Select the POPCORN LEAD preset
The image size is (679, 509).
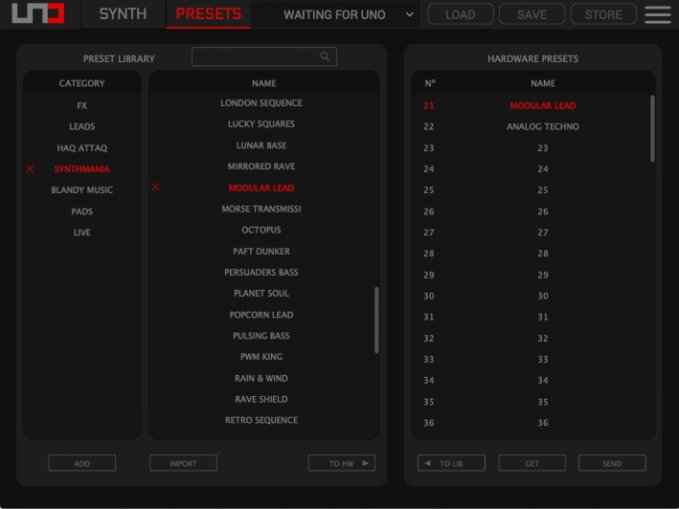[261, 314]
